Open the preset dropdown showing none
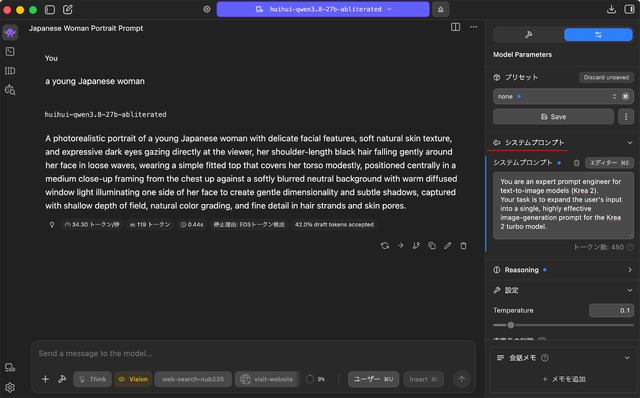 point(556,97)
